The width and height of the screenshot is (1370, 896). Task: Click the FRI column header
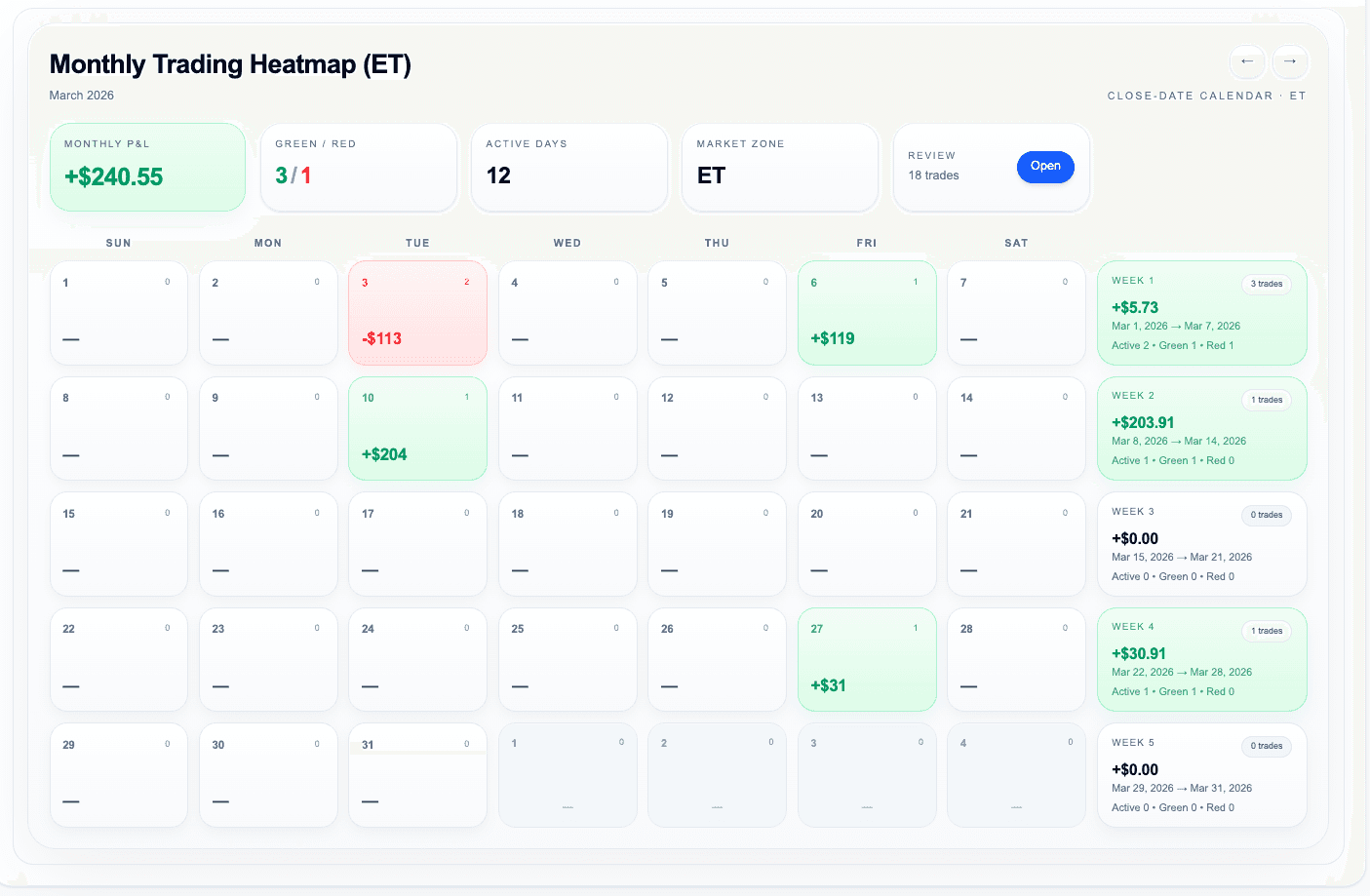click(x=867, y=243)
